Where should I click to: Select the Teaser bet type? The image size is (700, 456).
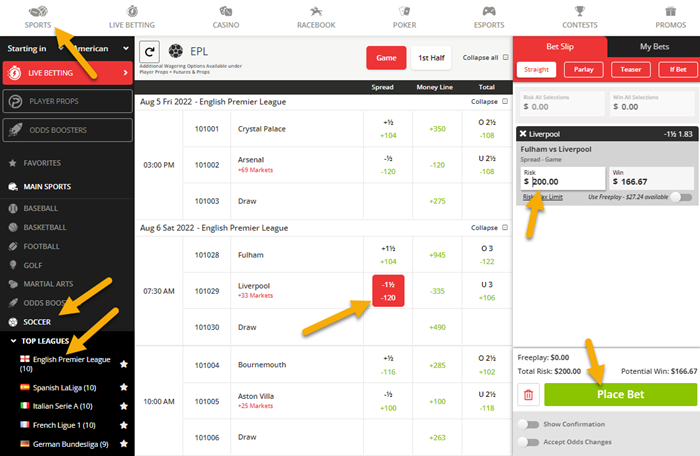pos(630,69)
